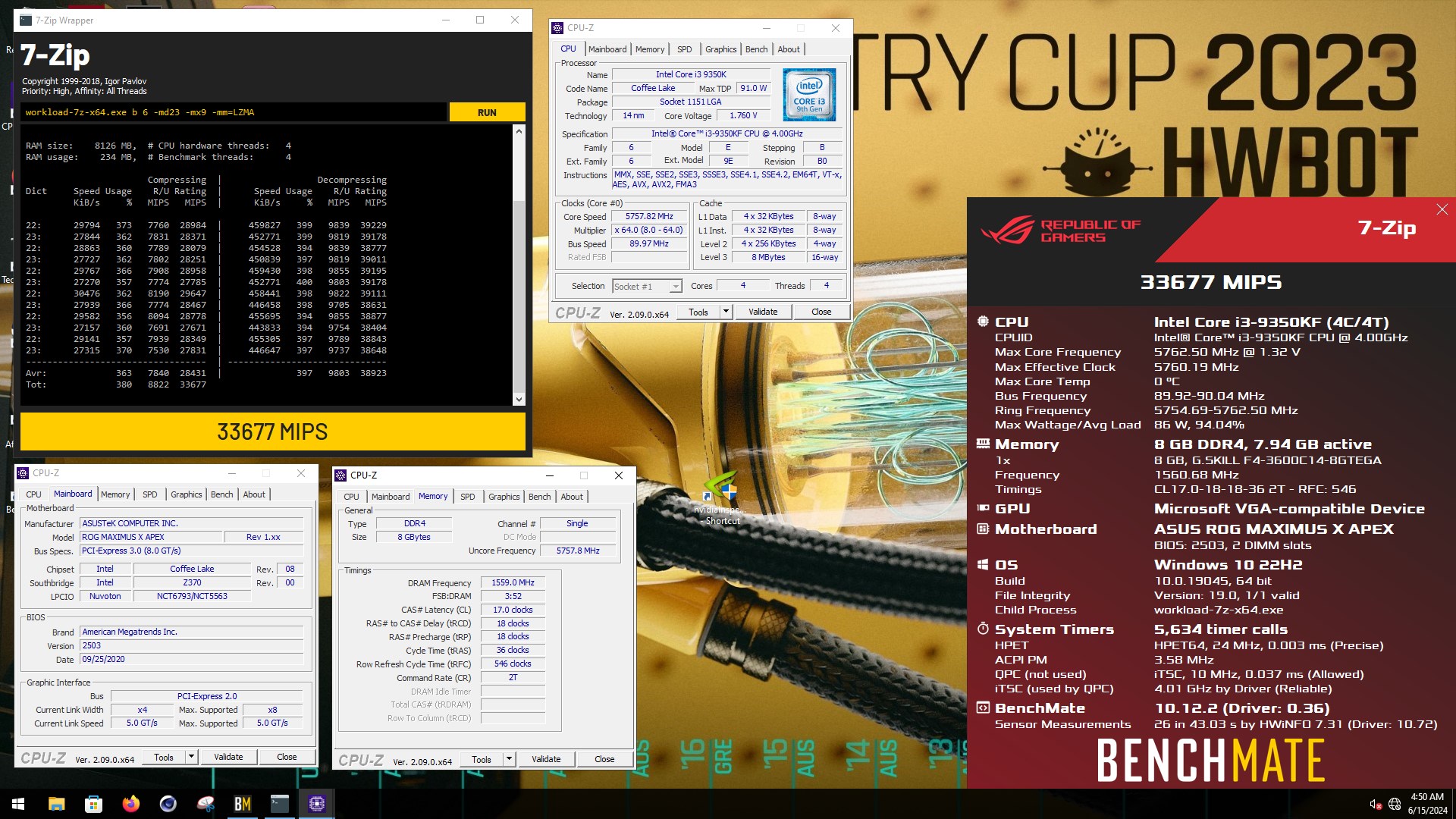
Task: Open About tab in top CPU-Z window
Action: (789, 49)
